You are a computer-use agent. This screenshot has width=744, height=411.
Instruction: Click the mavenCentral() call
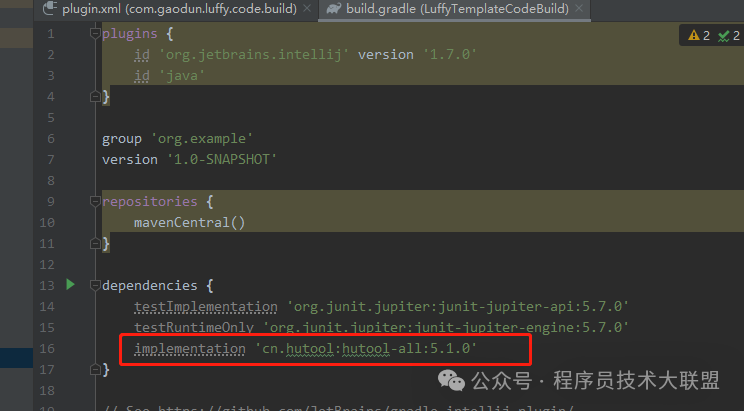tap(189, 223)
